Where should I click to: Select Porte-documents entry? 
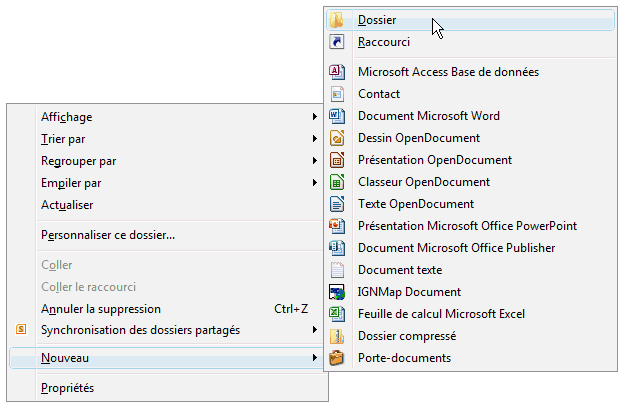coord(470,358)
